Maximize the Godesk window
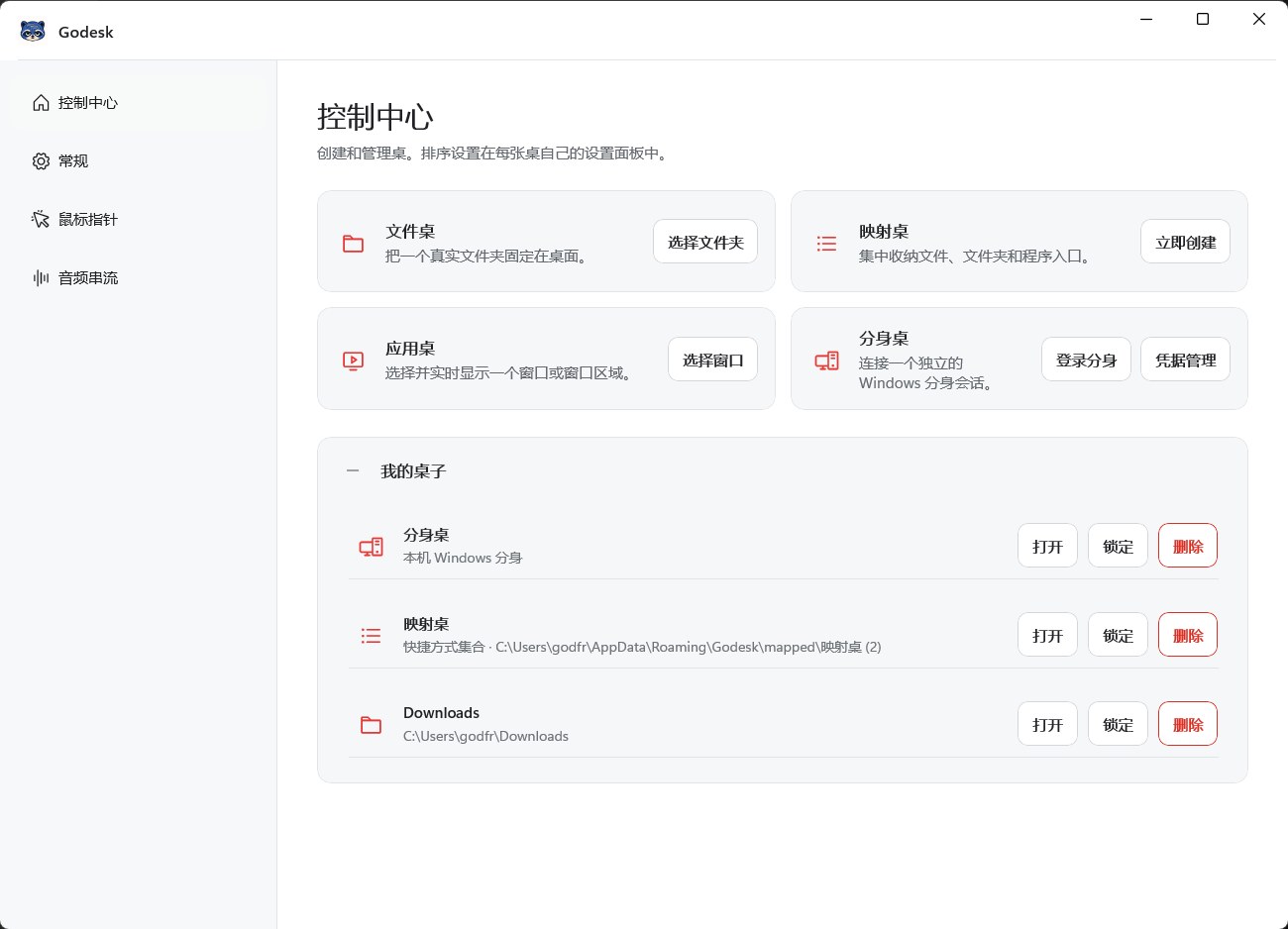1288x929 pixels. 1203,19
